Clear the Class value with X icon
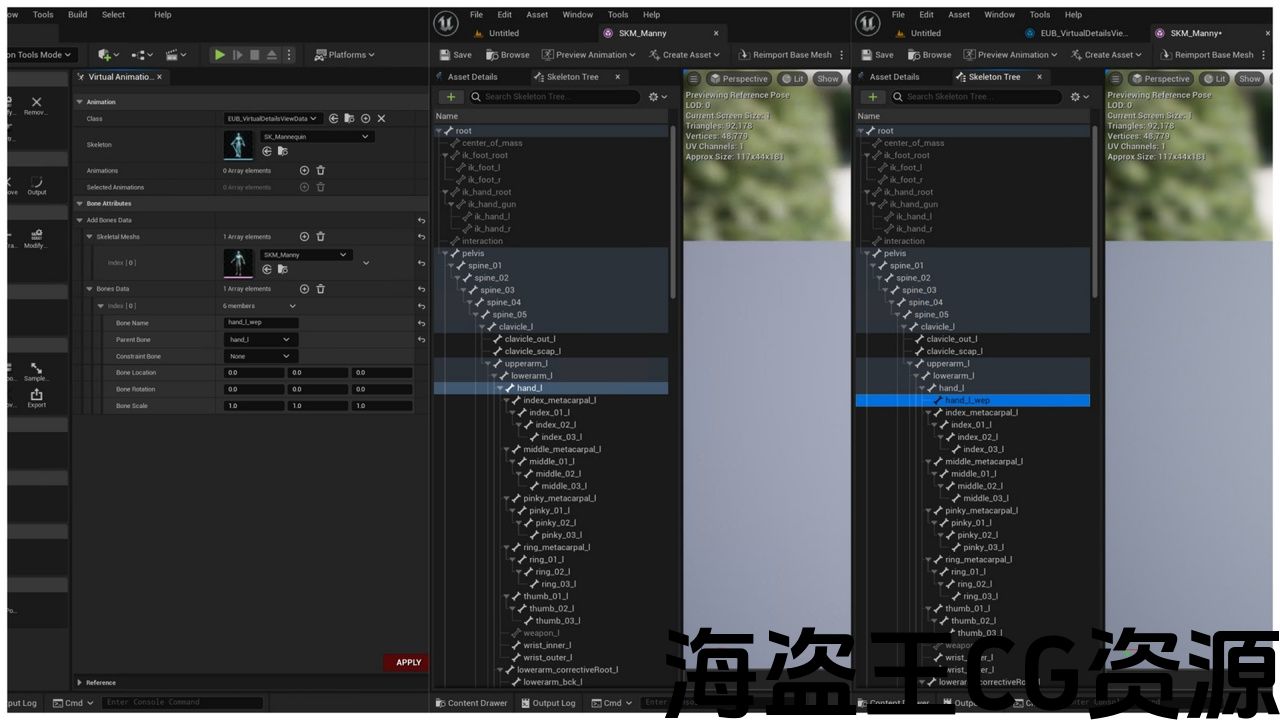Screen dimensions: 1280x720 point(381,118)
